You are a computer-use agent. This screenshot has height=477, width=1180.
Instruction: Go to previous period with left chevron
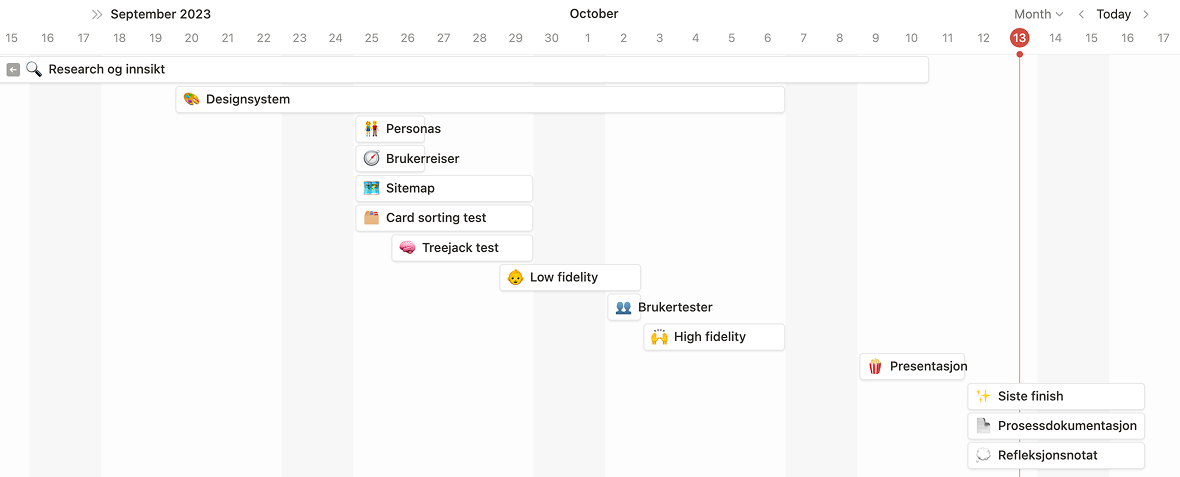tap(1081, 14)
